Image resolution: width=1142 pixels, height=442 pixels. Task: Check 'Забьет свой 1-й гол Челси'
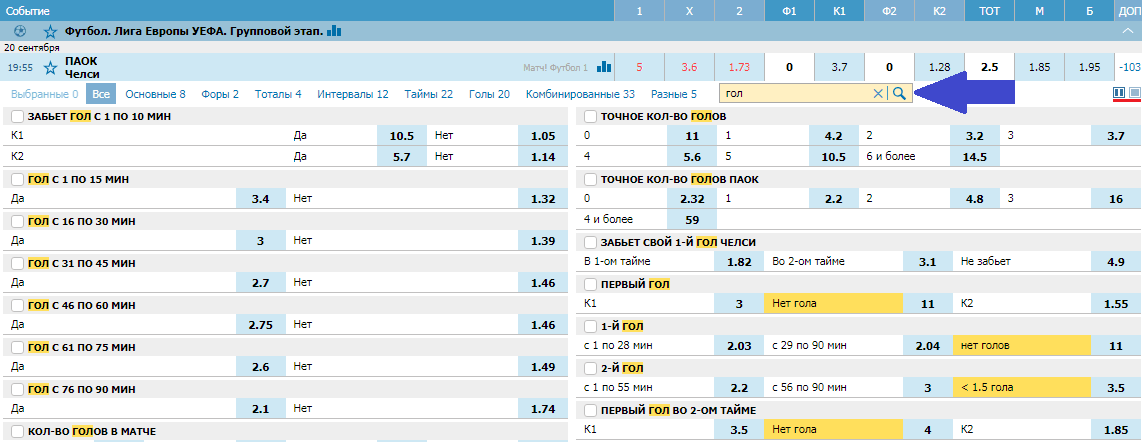pyautogui.click(x=590, y=242)
